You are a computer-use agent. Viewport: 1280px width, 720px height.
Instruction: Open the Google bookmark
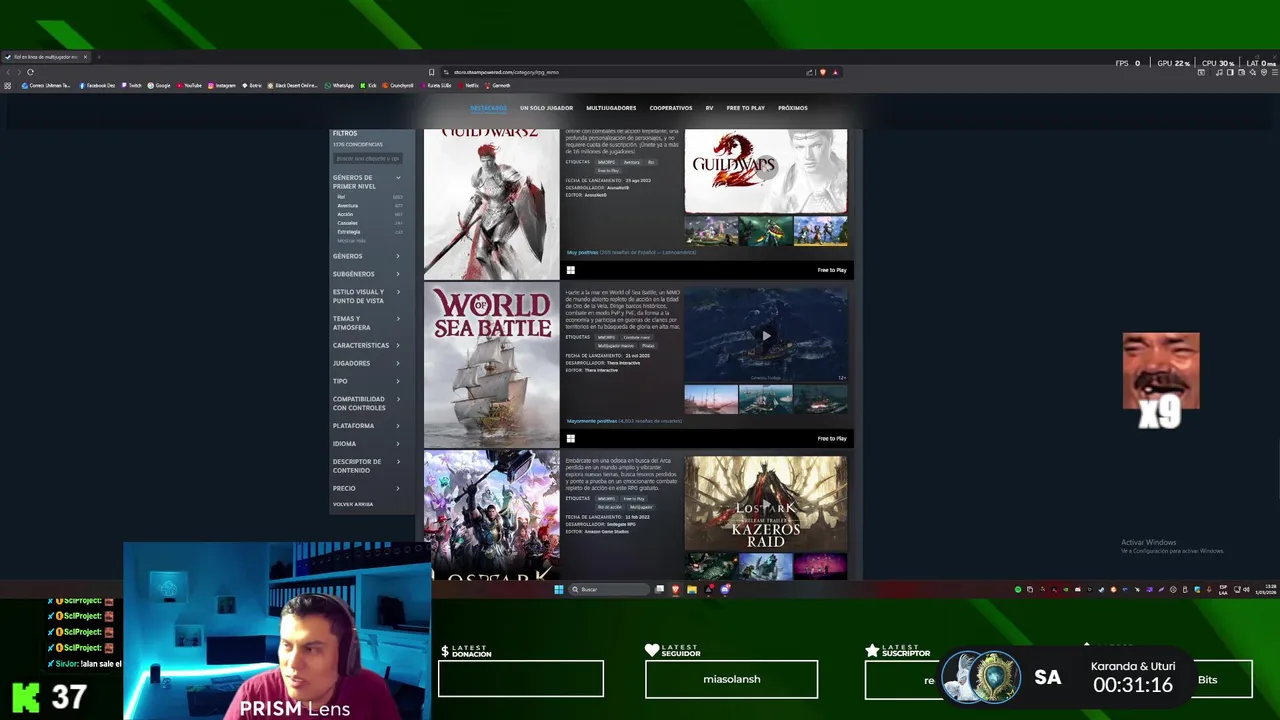click(x=159, y=85)
